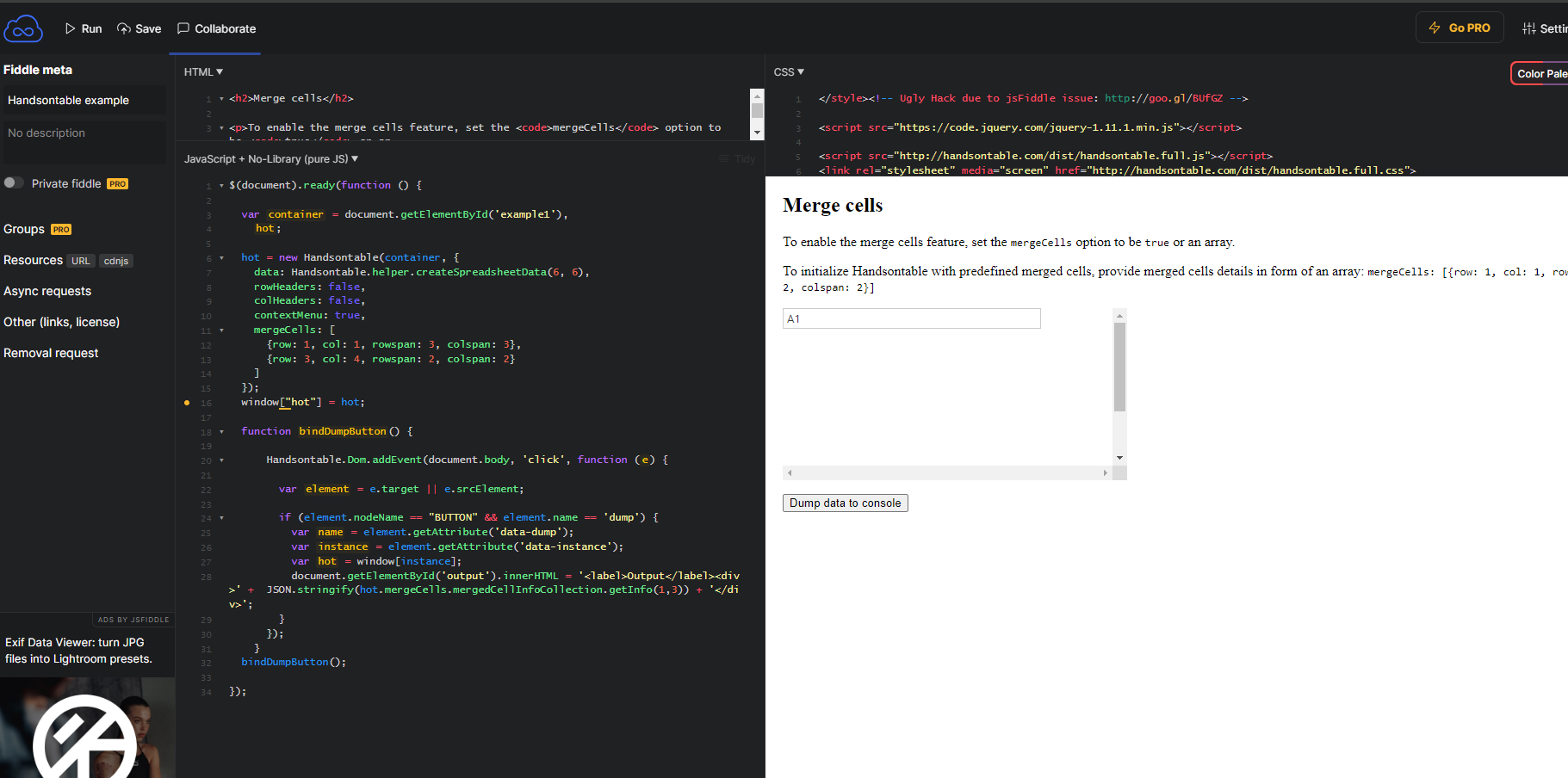Open the HTML panel language dropdown
Screen dimensions: 1568x778
tap(203, 72)
